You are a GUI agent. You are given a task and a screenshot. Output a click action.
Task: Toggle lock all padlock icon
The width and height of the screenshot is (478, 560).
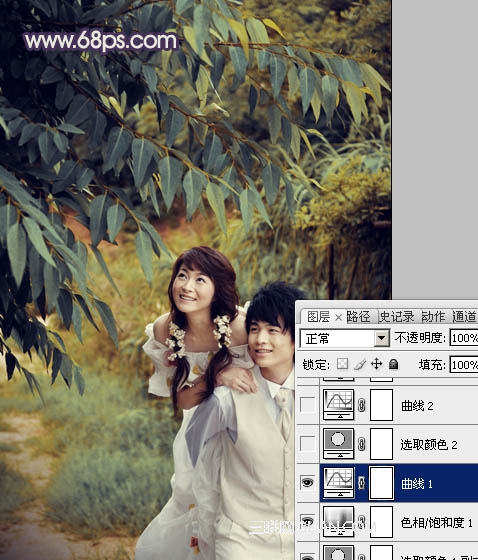pyautogui.click(x=393, y=364)
